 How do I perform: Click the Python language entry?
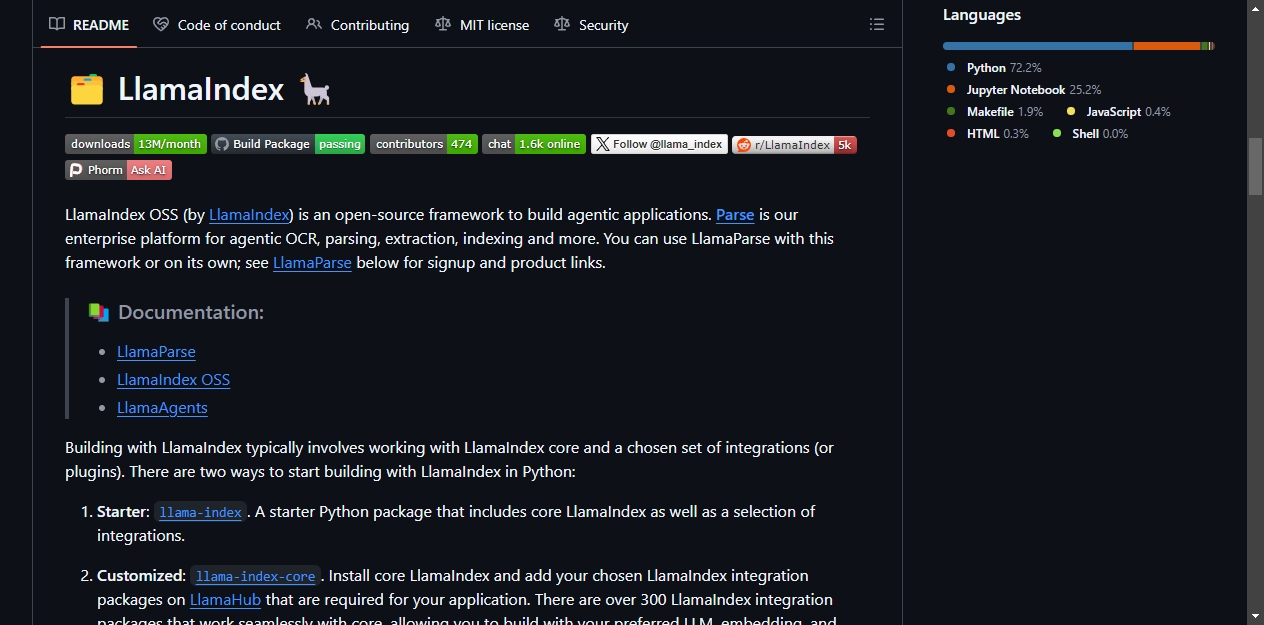994,68
